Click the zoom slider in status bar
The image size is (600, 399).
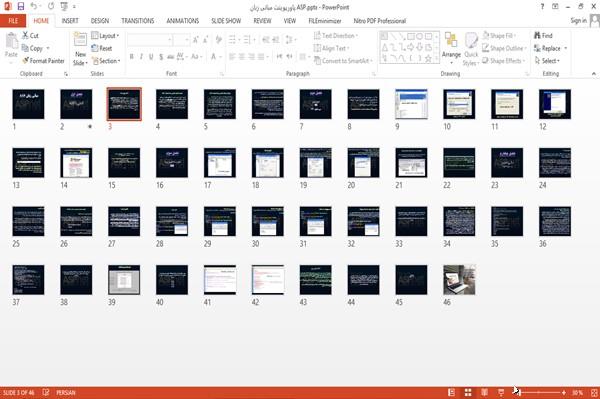tap(540, 392)
